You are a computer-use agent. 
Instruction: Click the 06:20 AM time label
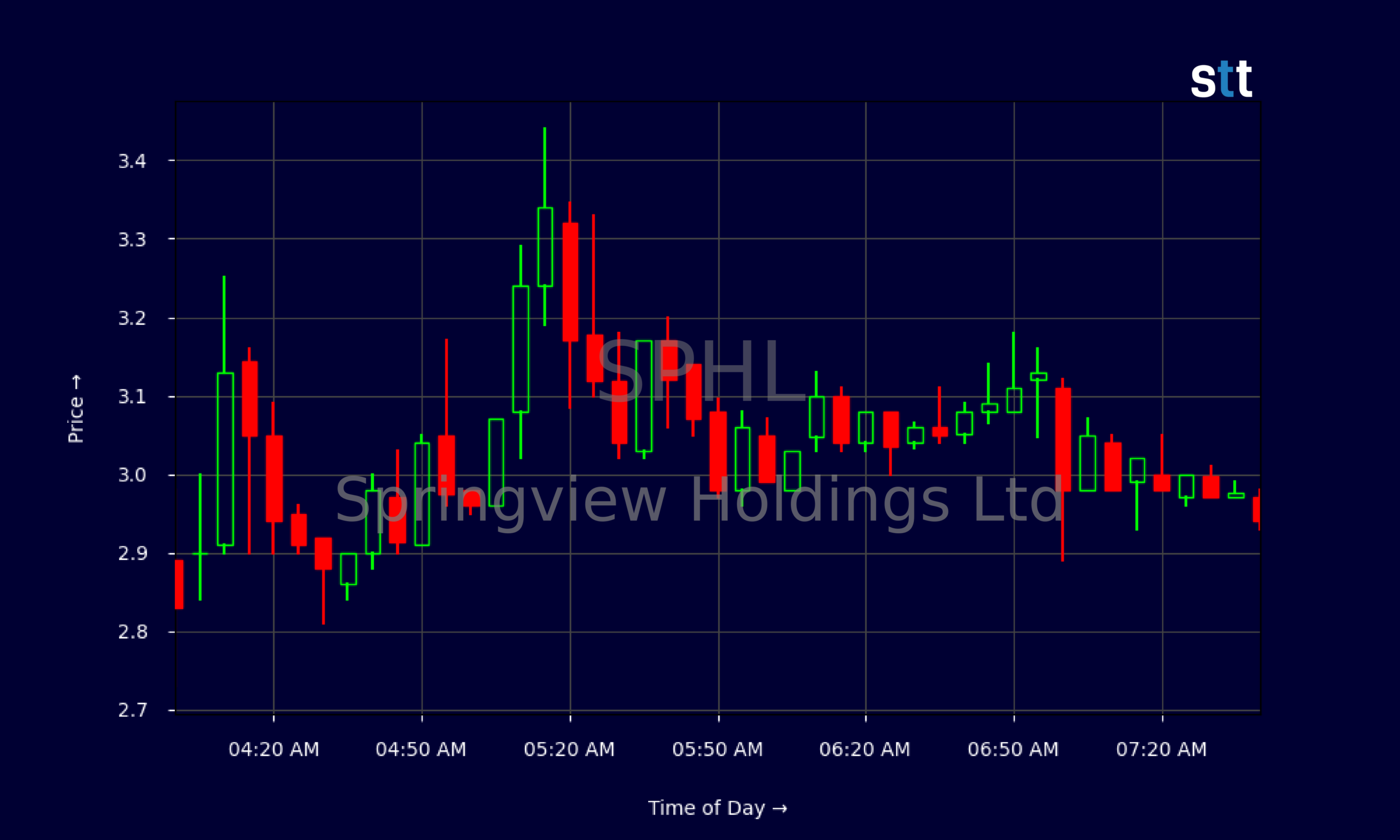865,749
